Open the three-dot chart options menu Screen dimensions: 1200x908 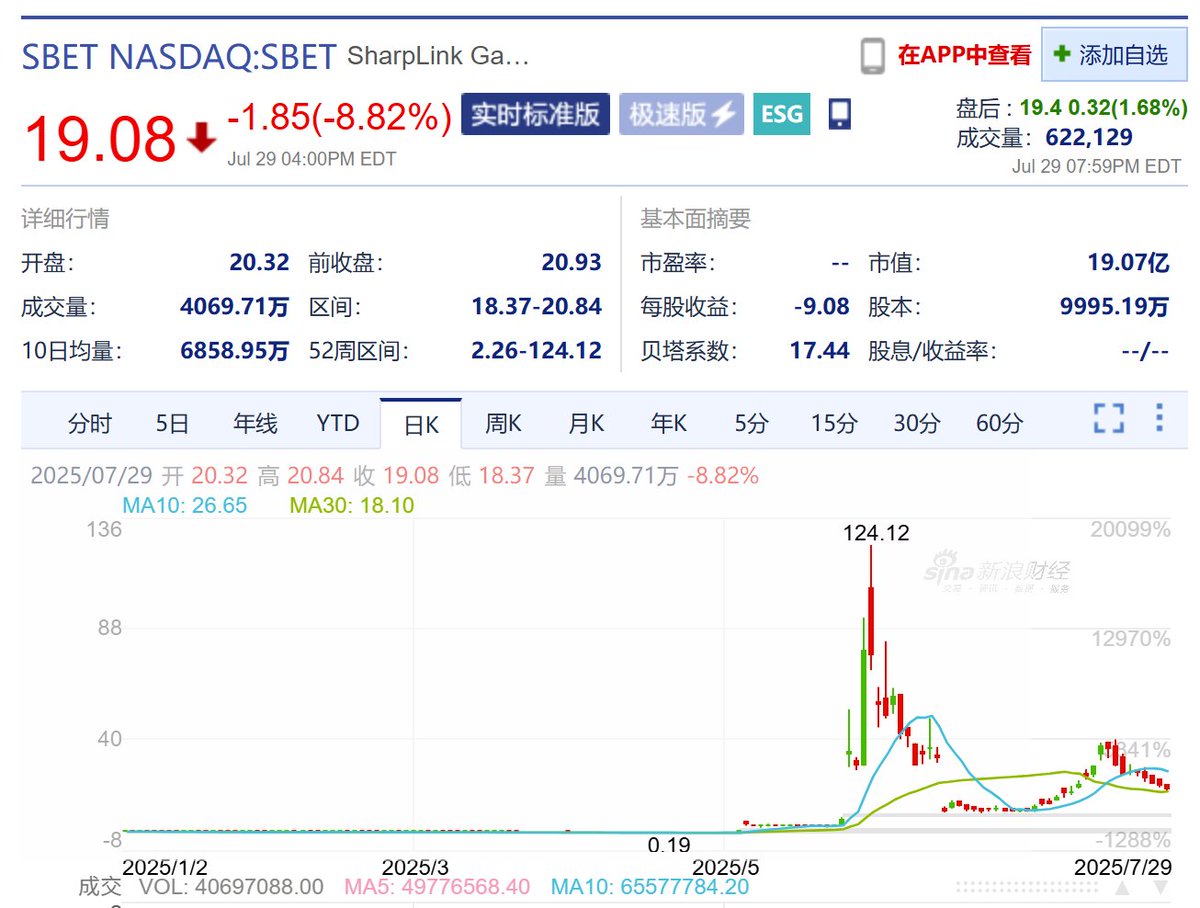(x=1159, y=417)
